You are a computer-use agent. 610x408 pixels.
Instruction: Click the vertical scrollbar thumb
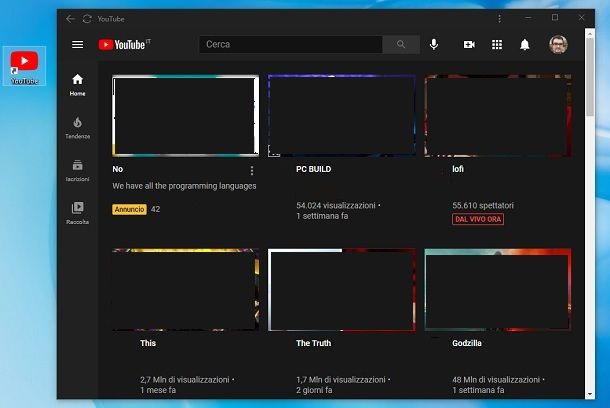590,77
